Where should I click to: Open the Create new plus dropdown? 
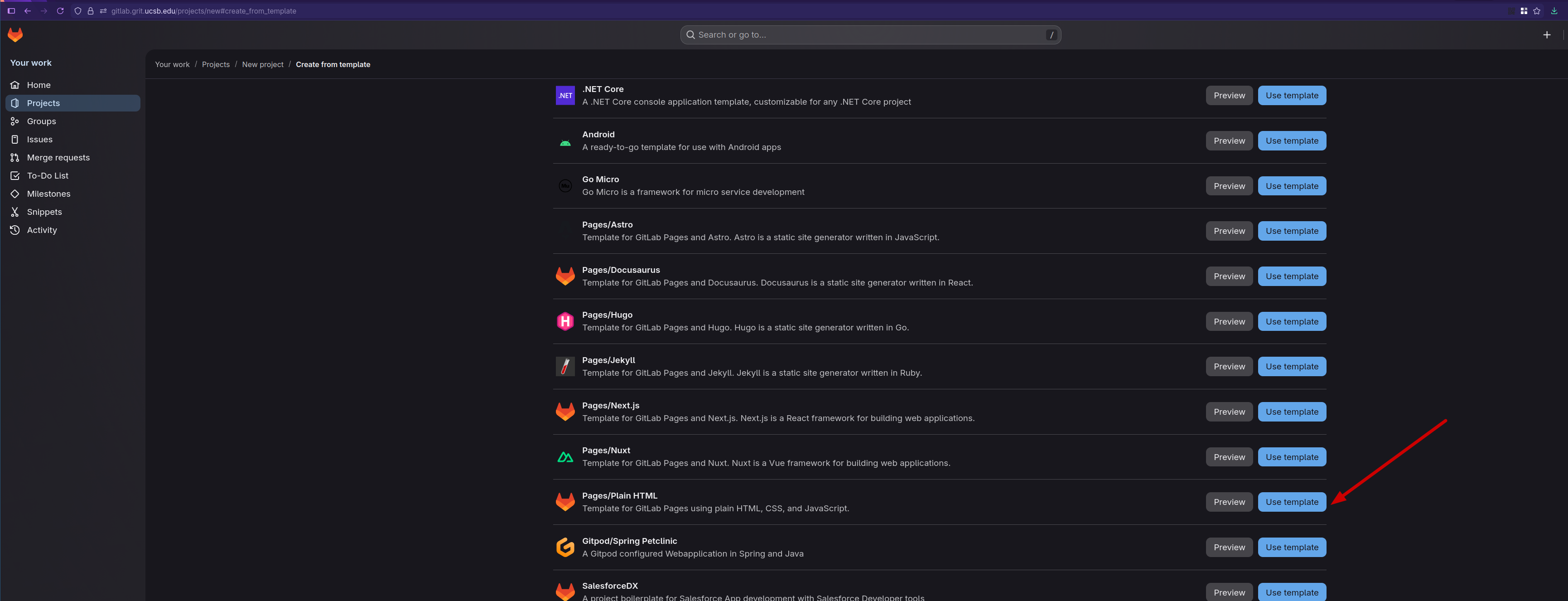[1547, 35]
